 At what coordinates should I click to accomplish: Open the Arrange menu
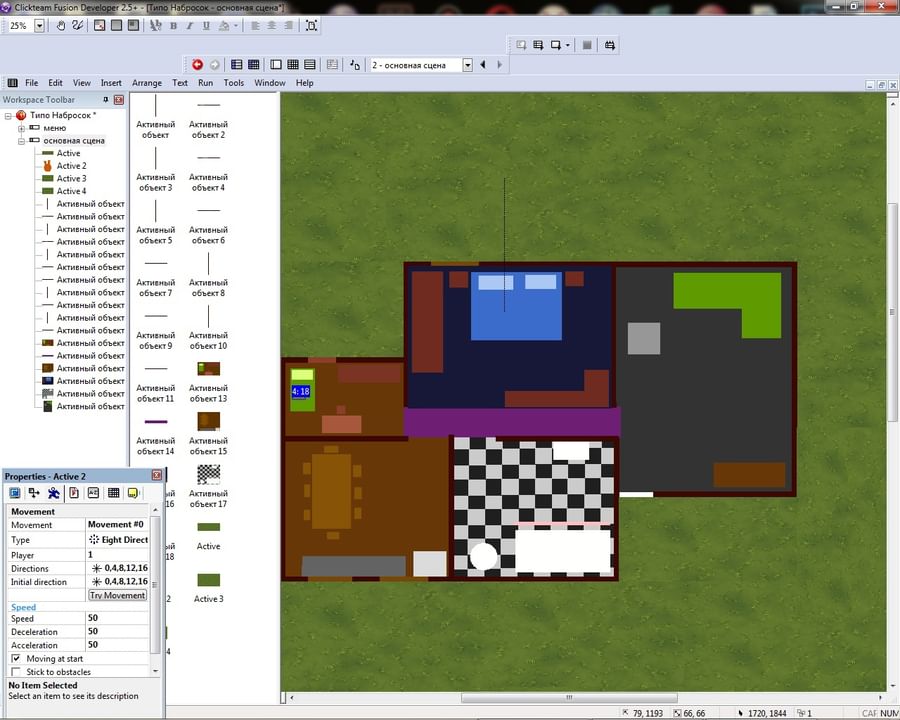(x=146, y=83)
